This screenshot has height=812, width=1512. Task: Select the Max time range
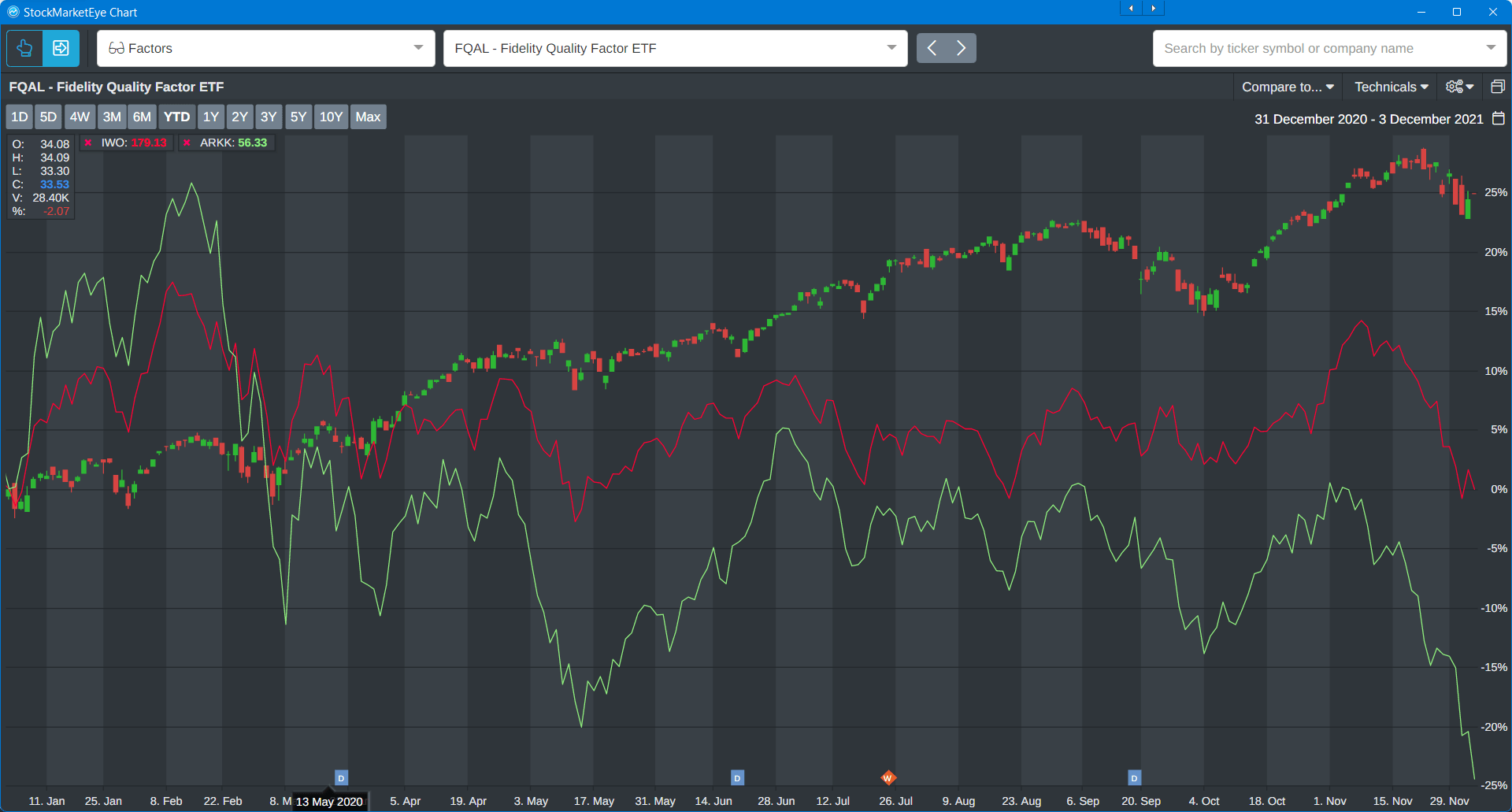[368, 117]
